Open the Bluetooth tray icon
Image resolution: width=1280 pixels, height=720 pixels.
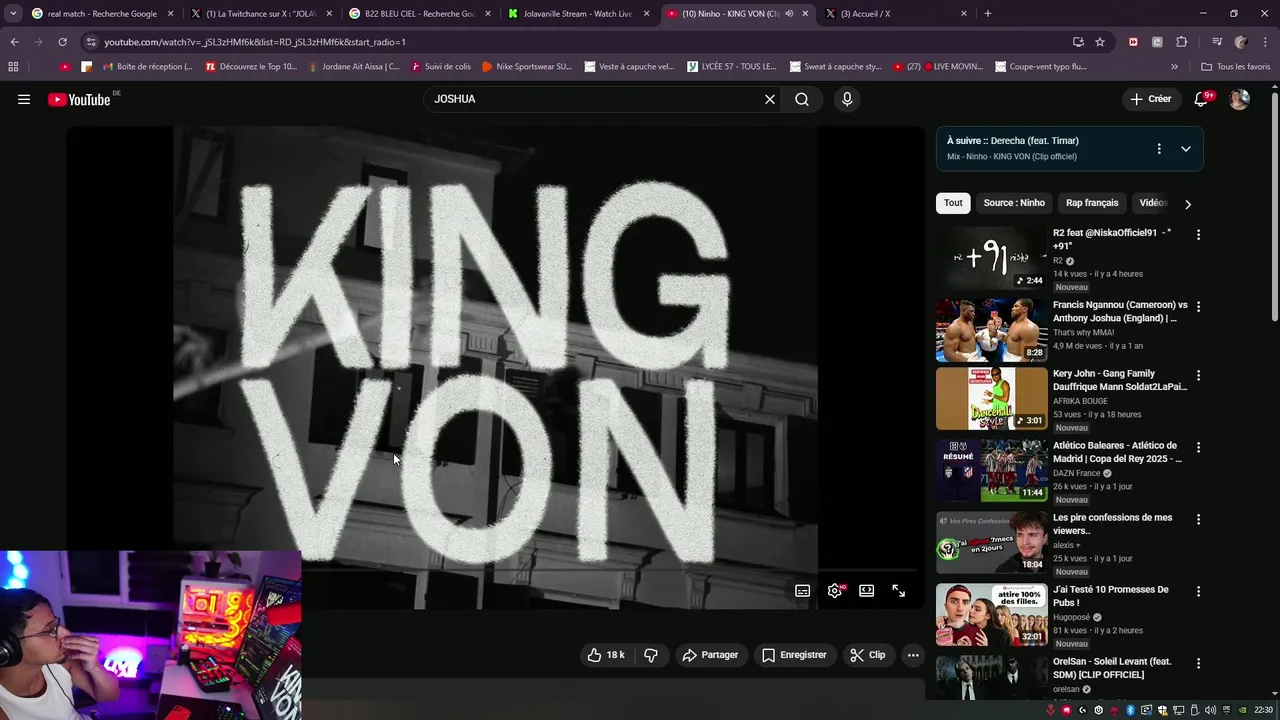(x=1131, y=710)
